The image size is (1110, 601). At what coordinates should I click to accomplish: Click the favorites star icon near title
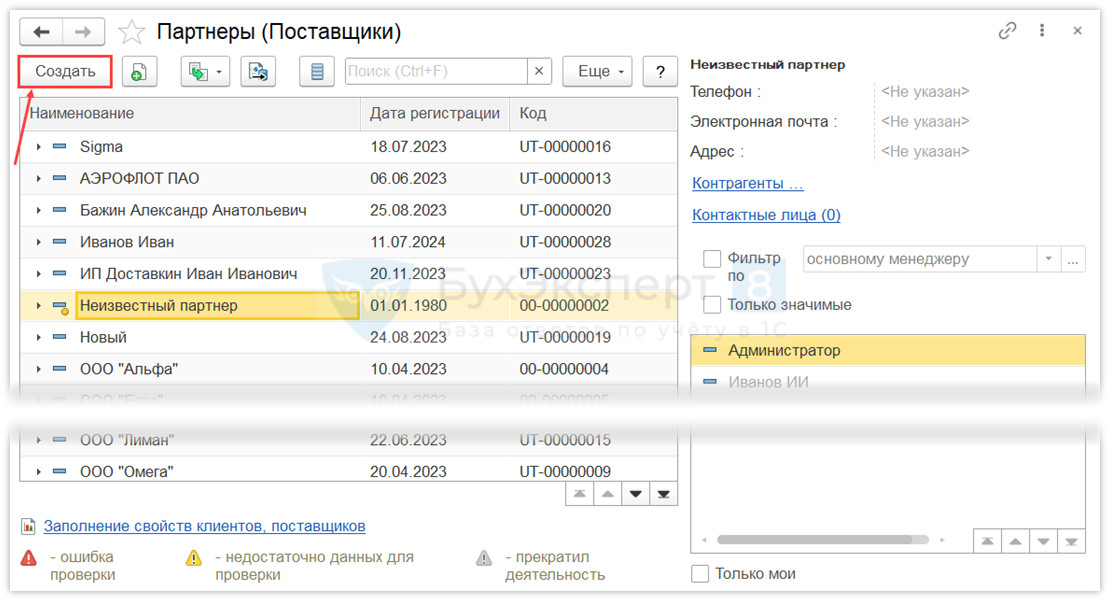tap(132, 32)
